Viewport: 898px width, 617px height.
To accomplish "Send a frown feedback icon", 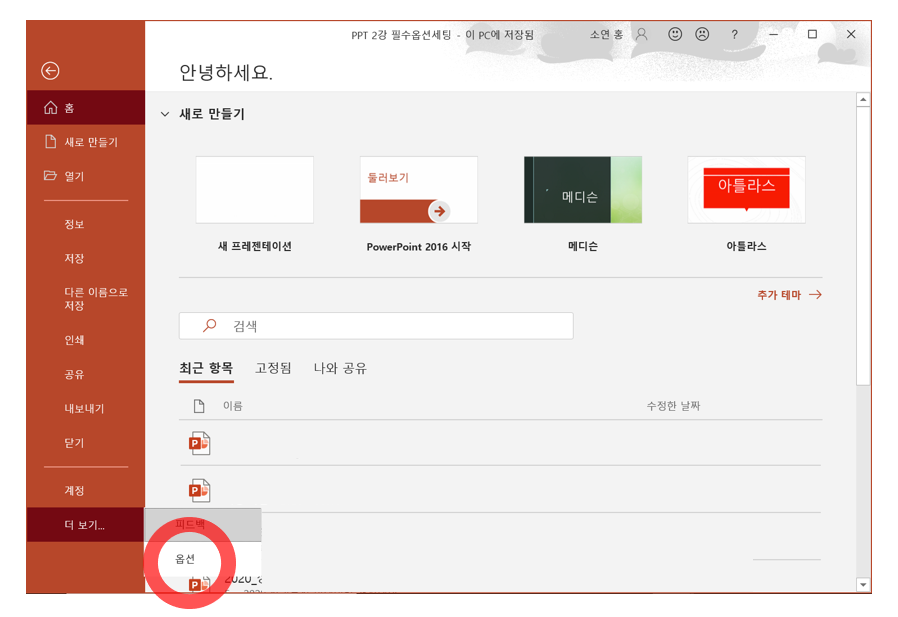I will point(702,34).
